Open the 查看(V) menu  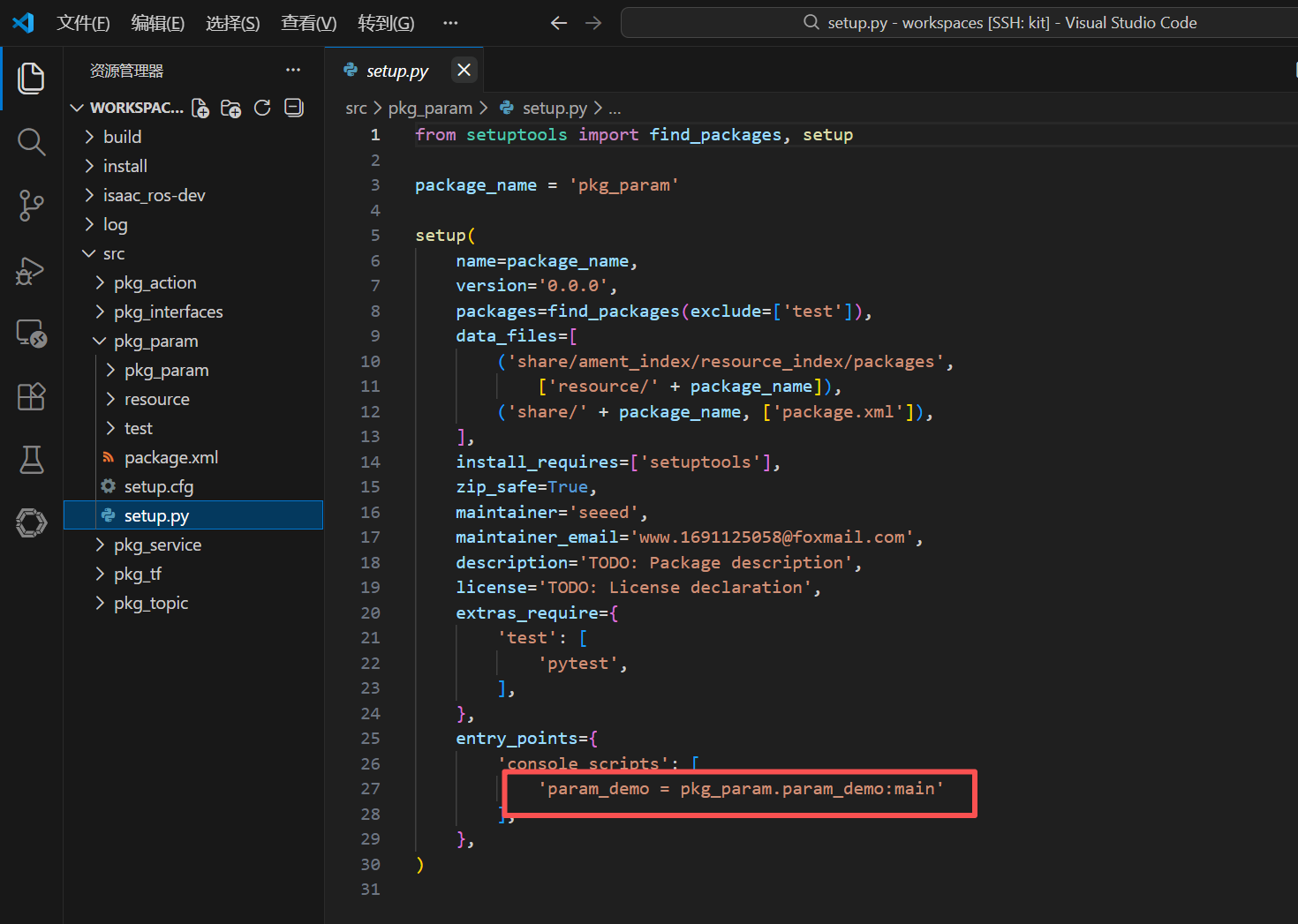[308, 23]
